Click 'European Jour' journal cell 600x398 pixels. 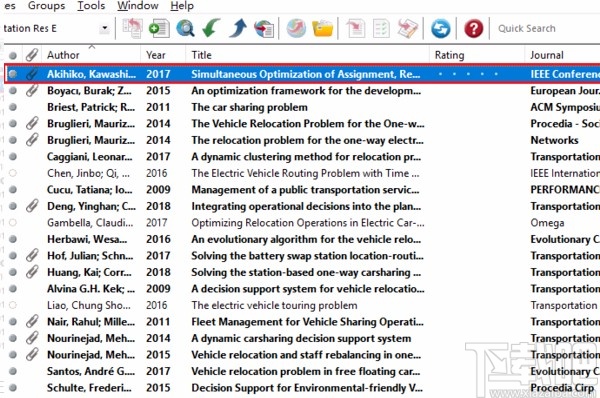pos(565,90)
